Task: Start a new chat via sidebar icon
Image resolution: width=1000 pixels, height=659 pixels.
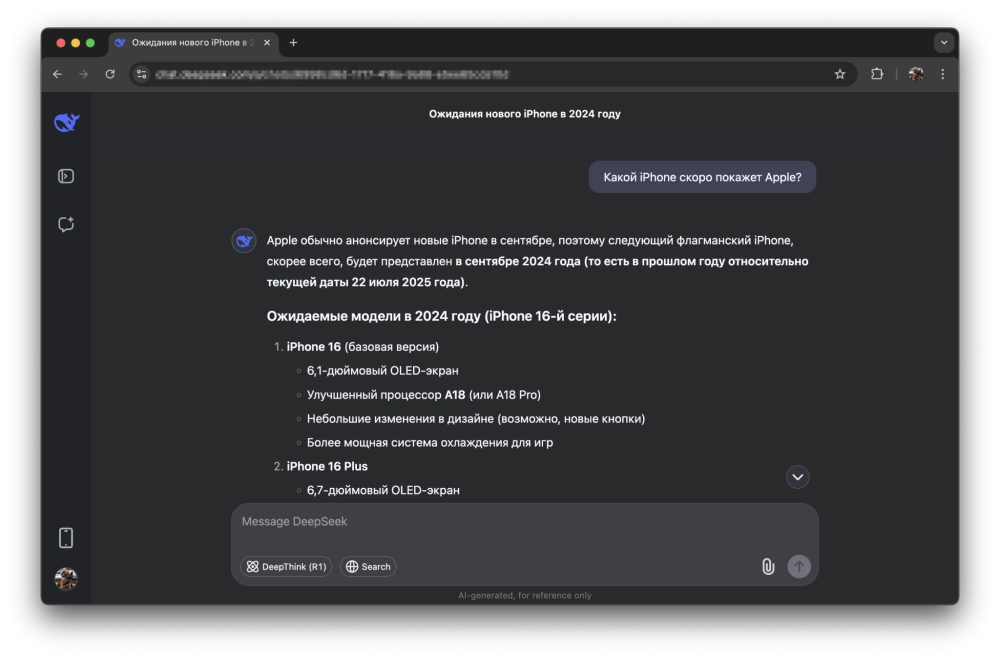Action: tap(66, 224)
